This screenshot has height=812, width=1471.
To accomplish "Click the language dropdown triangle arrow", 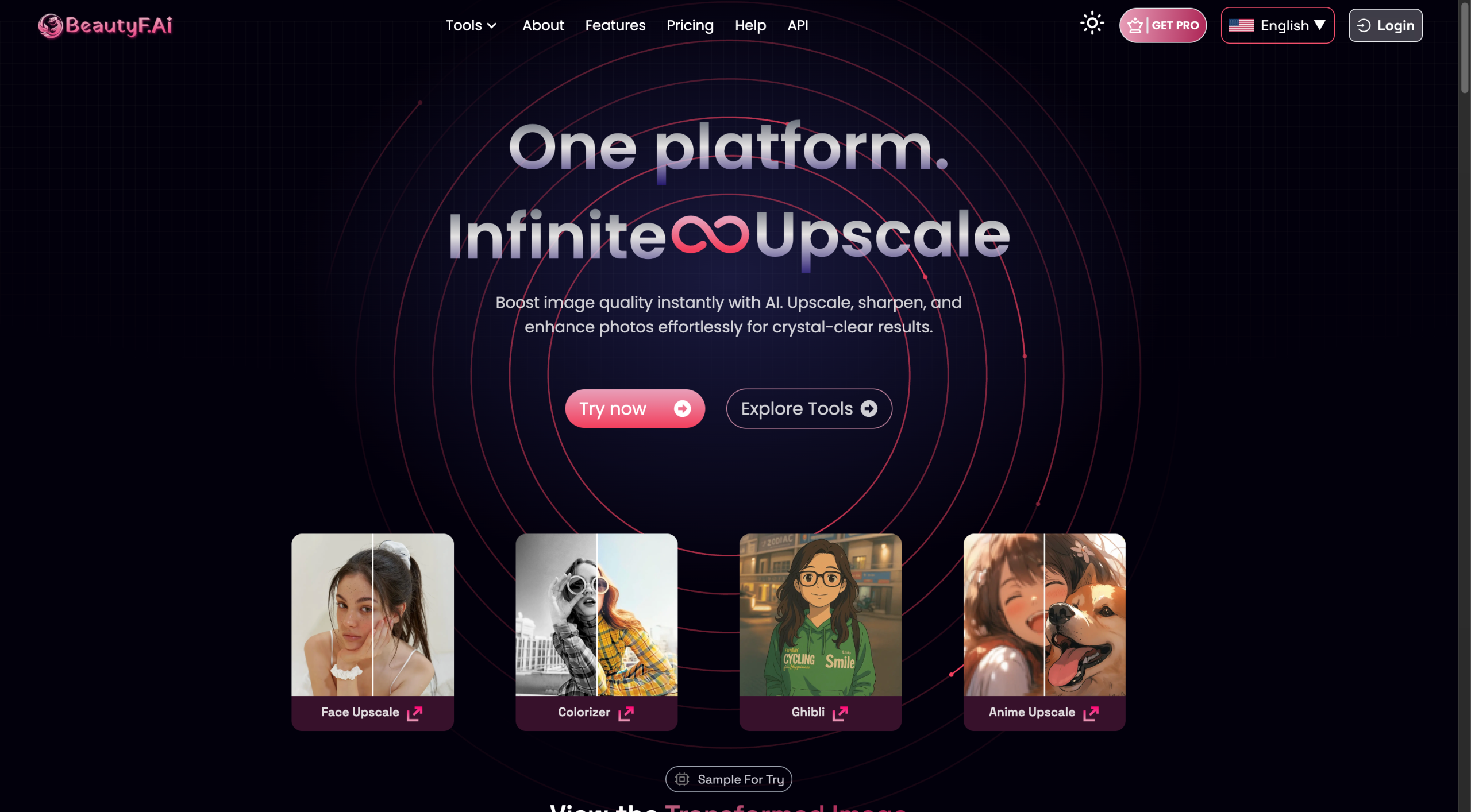I will (x=1319, y=25).
